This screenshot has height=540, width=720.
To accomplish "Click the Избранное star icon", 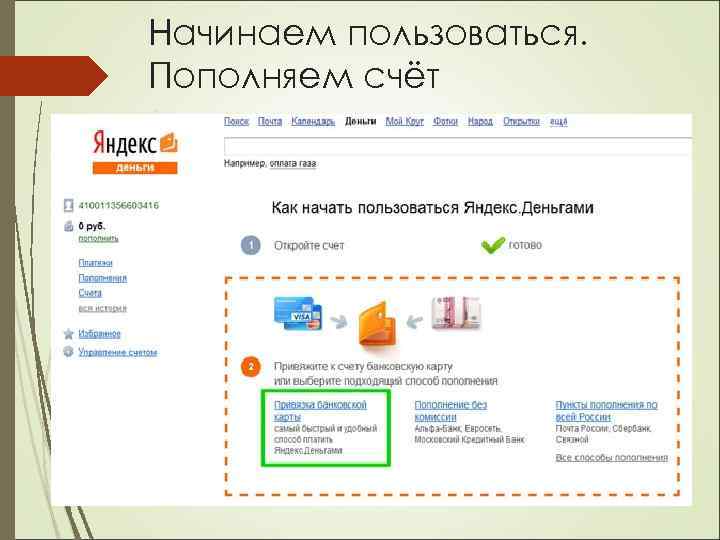I will click(x=68, y=334).
